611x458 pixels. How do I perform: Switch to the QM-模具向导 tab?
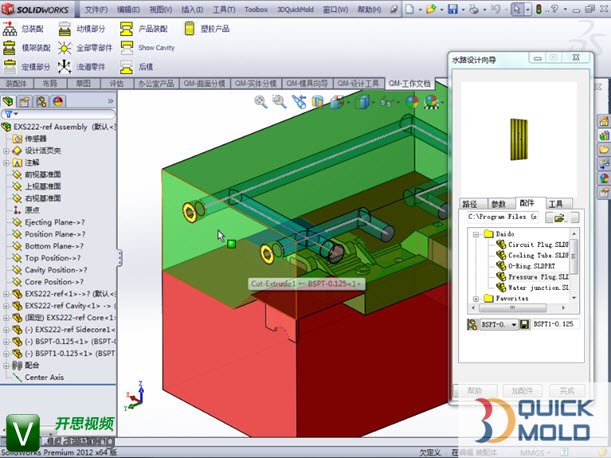pos(307,83)
